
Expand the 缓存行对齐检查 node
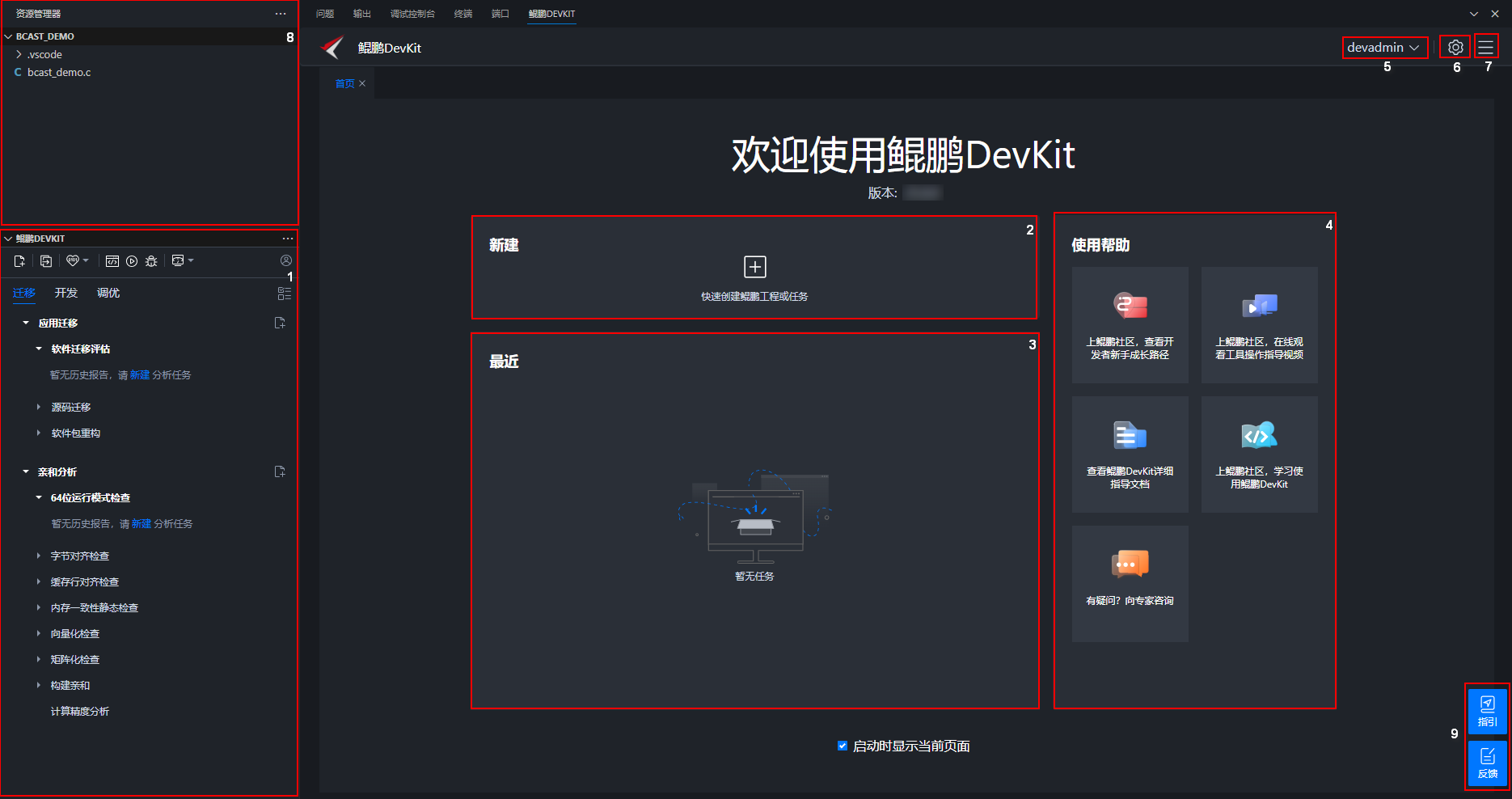tap(39, 581)
